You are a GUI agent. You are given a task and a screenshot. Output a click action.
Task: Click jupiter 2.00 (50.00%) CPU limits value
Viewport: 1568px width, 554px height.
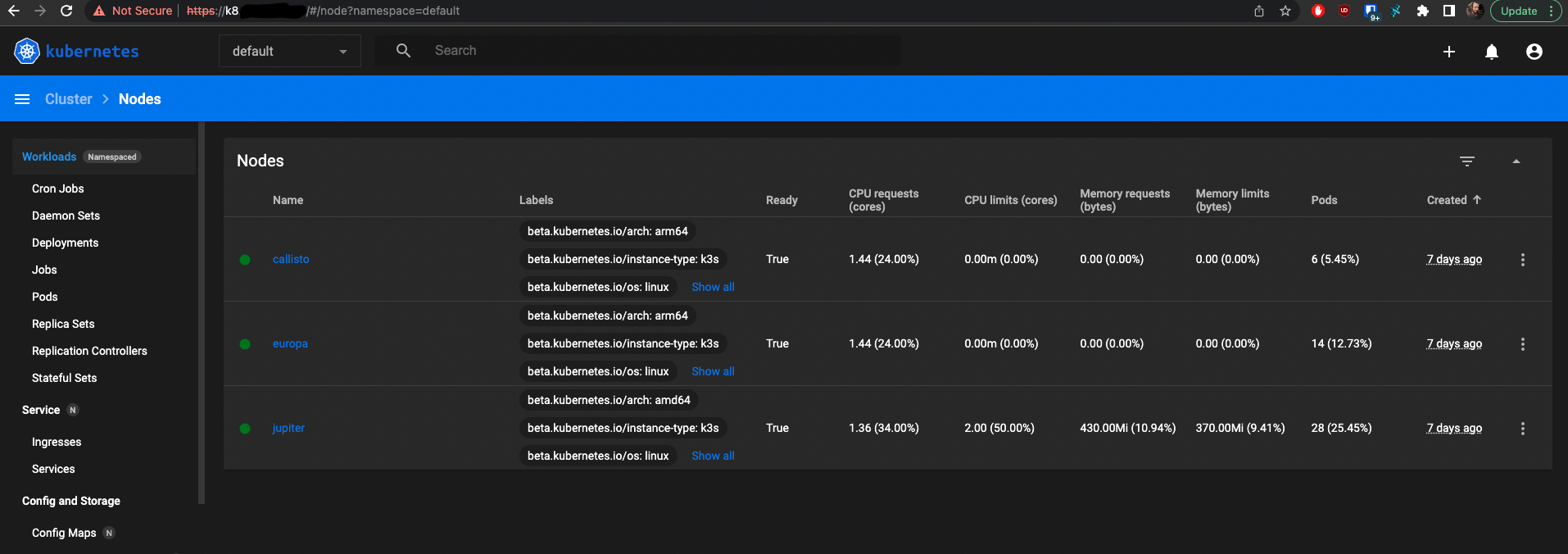click(x=999, y=428)
